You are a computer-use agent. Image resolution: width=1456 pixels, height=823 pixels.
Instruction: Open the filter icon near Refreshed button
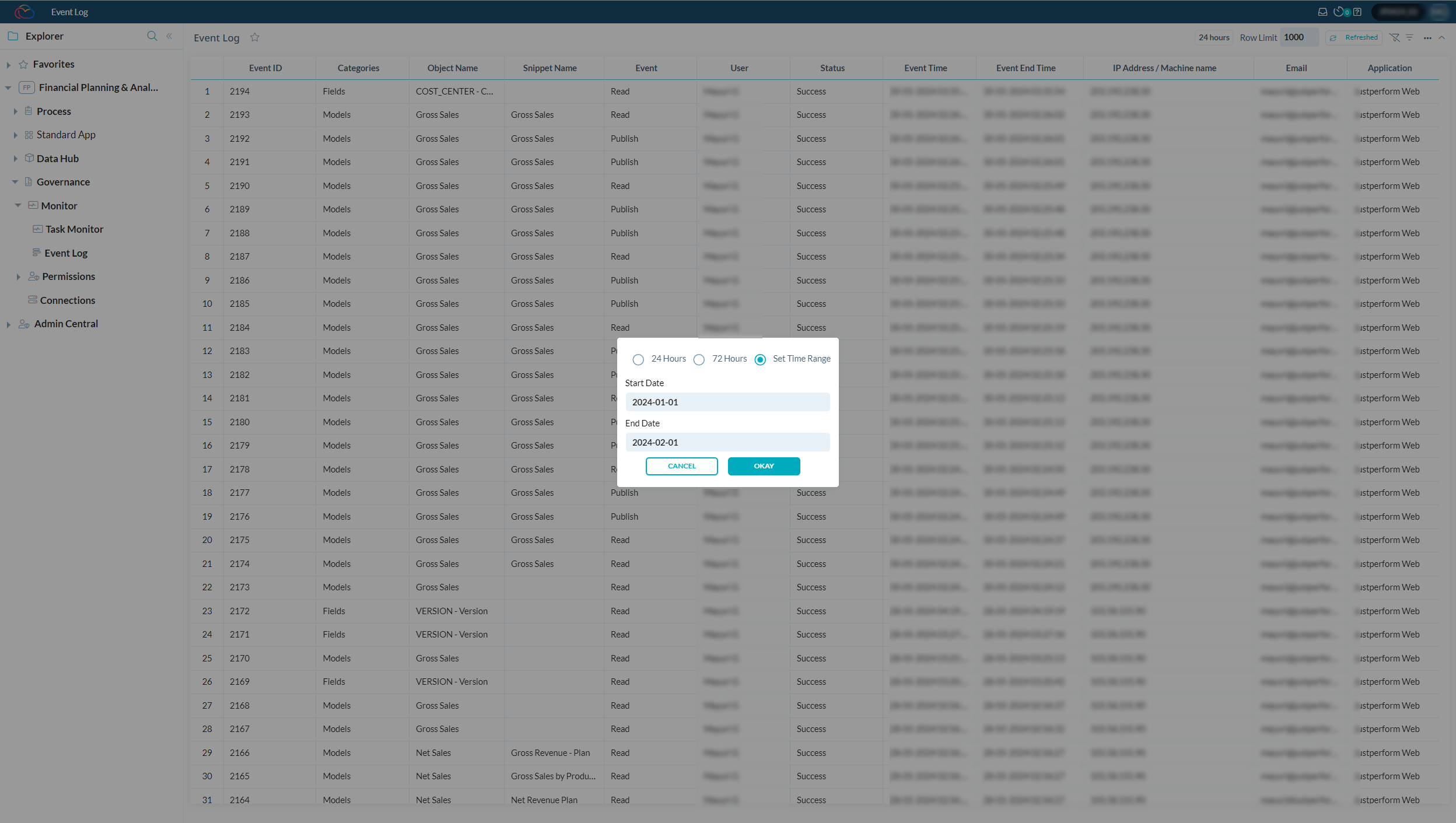pyautogui.click(x=1409, y=37)
